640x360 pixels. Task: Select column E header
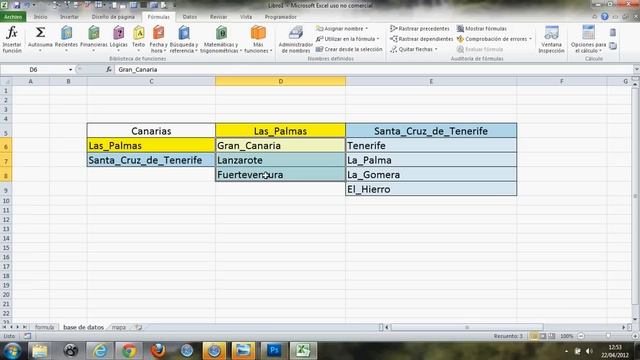(x=431, y=81)
